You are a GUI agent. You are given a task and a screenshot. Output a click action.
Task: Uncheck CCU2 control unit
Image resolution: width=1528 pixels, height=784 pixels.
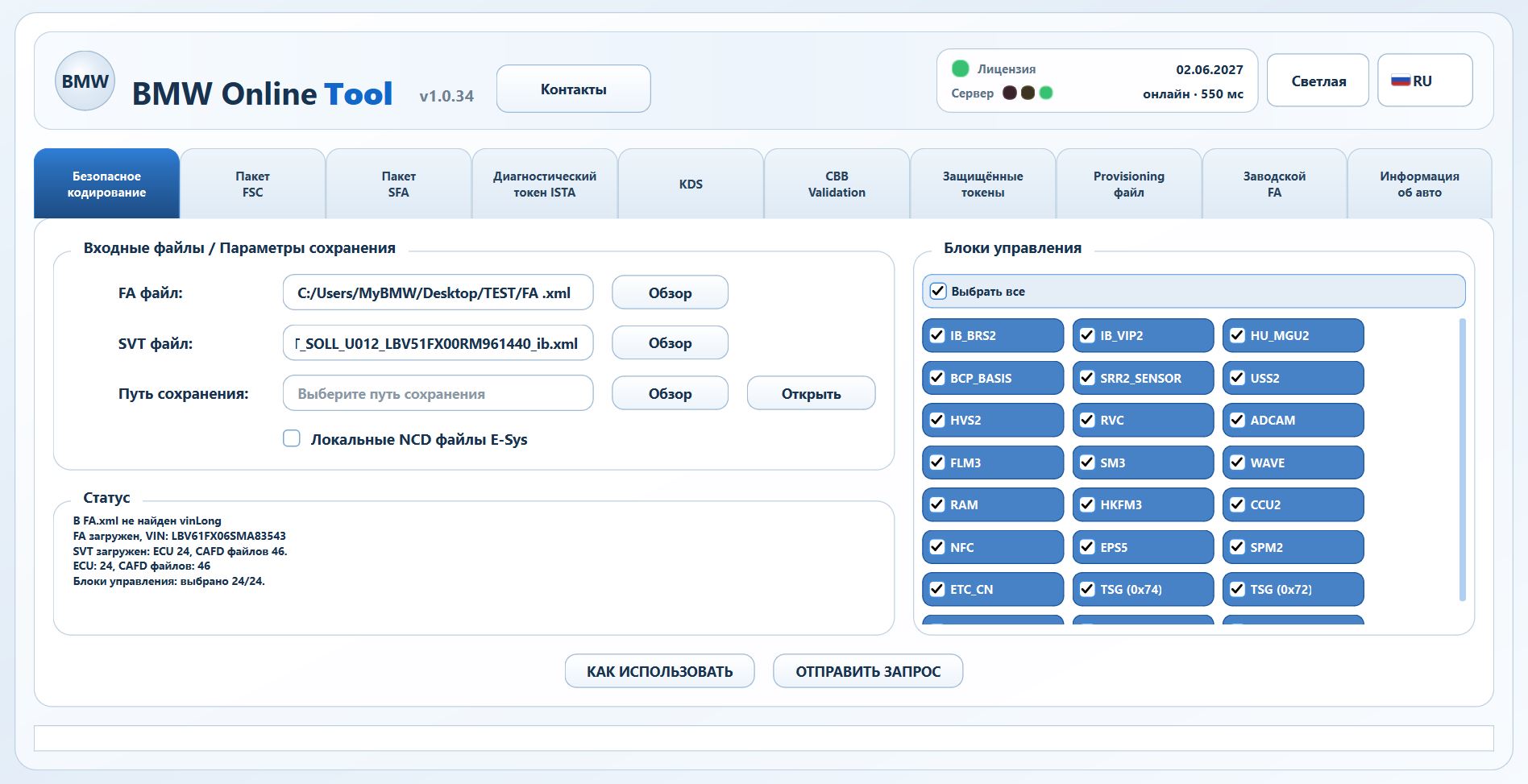point(1237,504)
